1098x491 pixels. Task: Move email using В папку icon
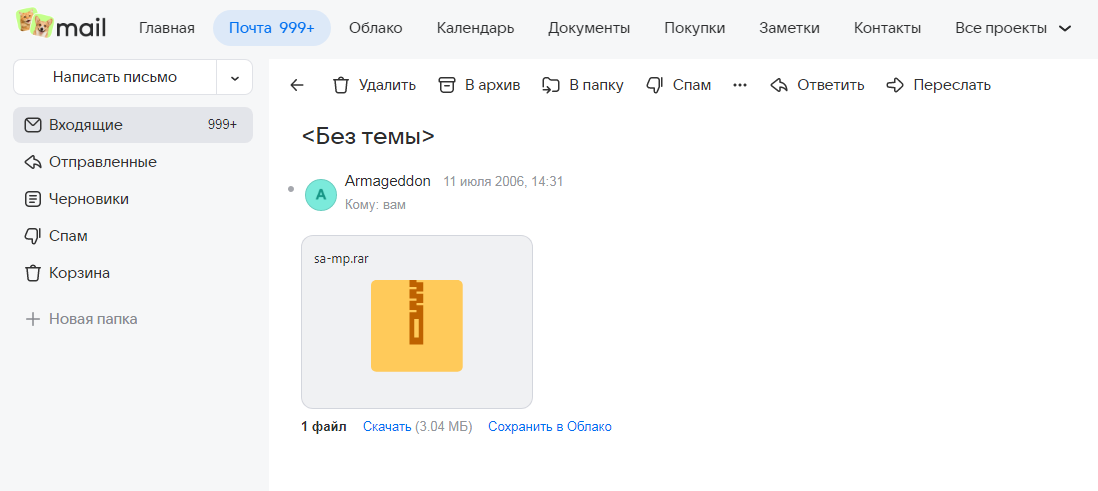point(551,85)
